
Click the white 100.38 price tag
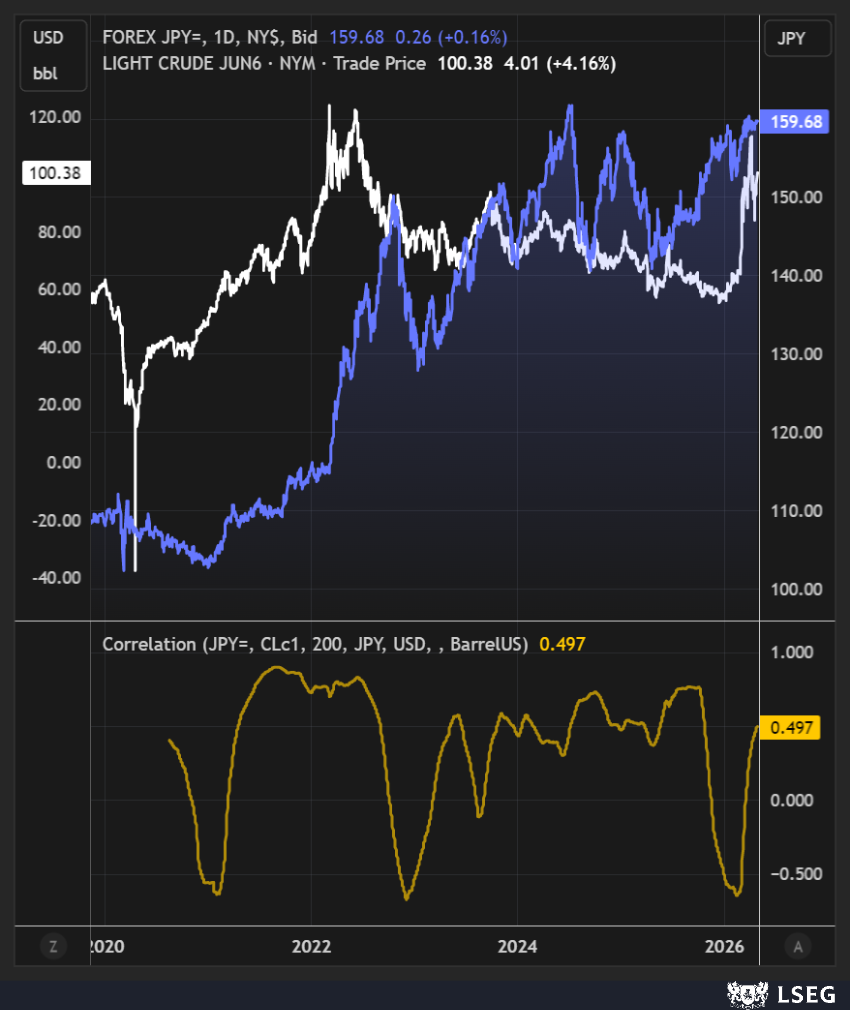pos(56,174)
